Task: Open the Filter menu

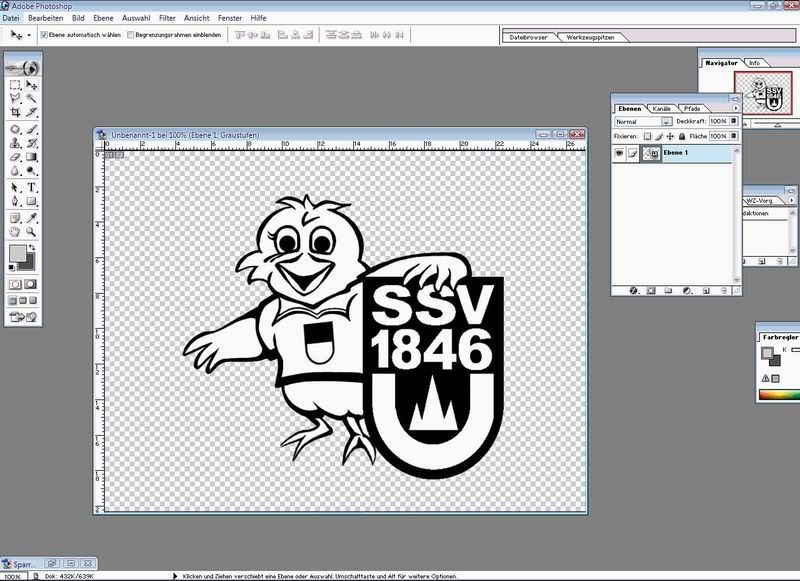Action: 167,18
